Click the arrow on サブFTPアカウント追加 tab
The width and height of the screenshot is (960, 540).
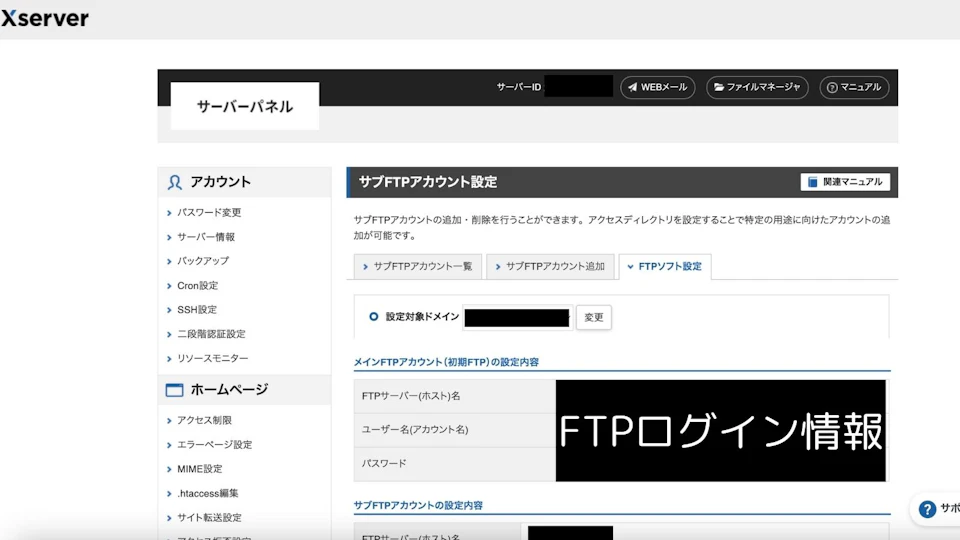[x=498, y=267]
